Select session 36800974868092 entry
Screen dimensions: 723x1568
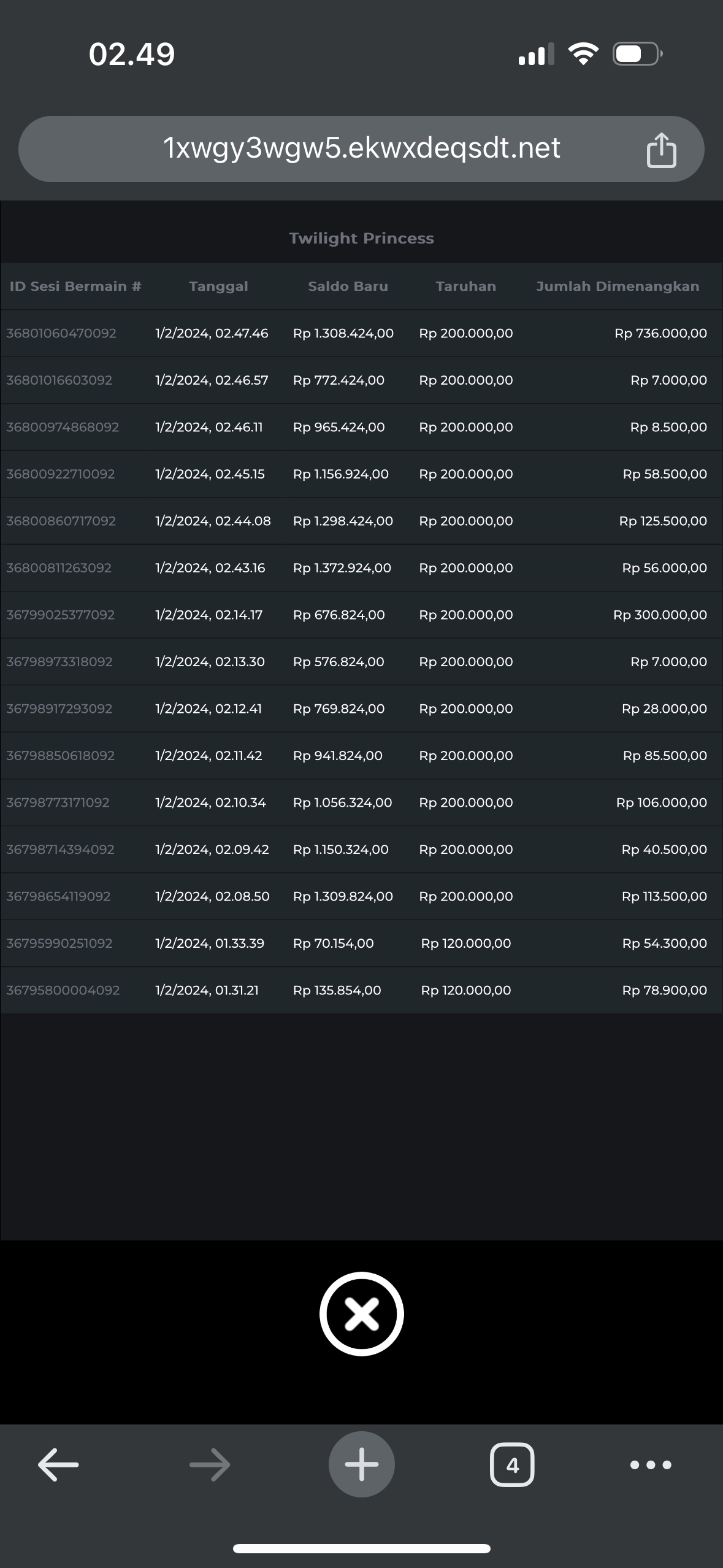coord(63,427)
